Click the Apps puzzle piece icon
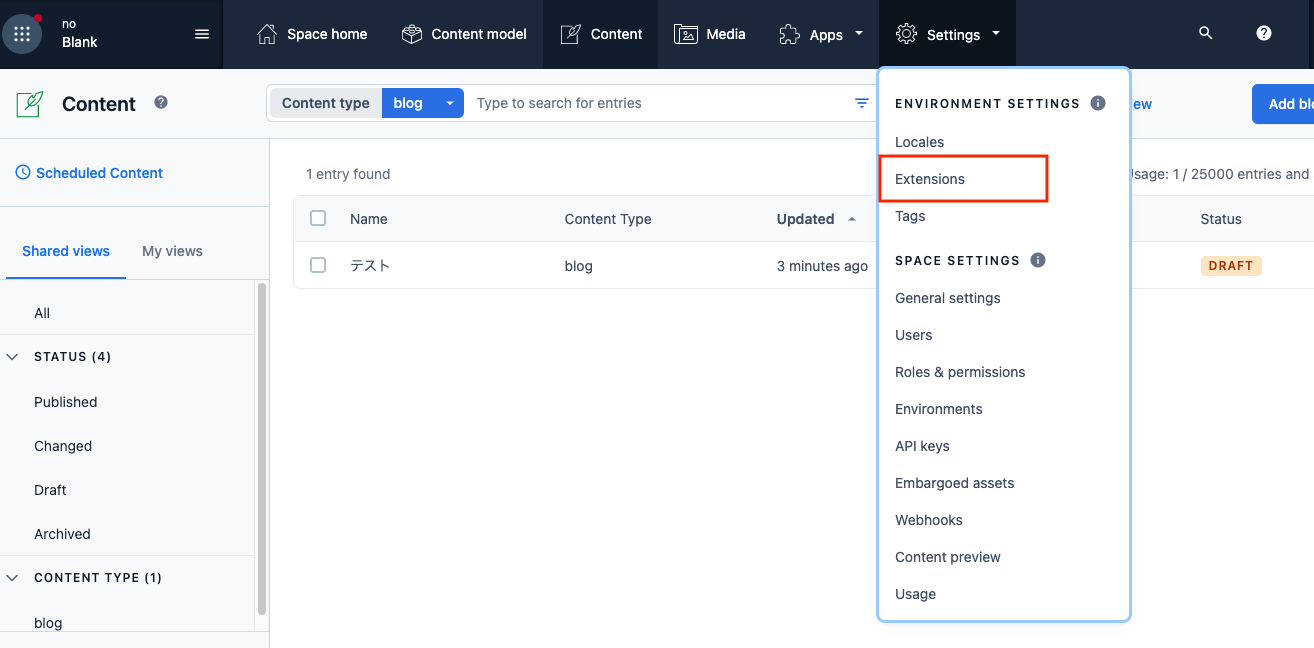 pyautogui.click(x=790, y=34)
